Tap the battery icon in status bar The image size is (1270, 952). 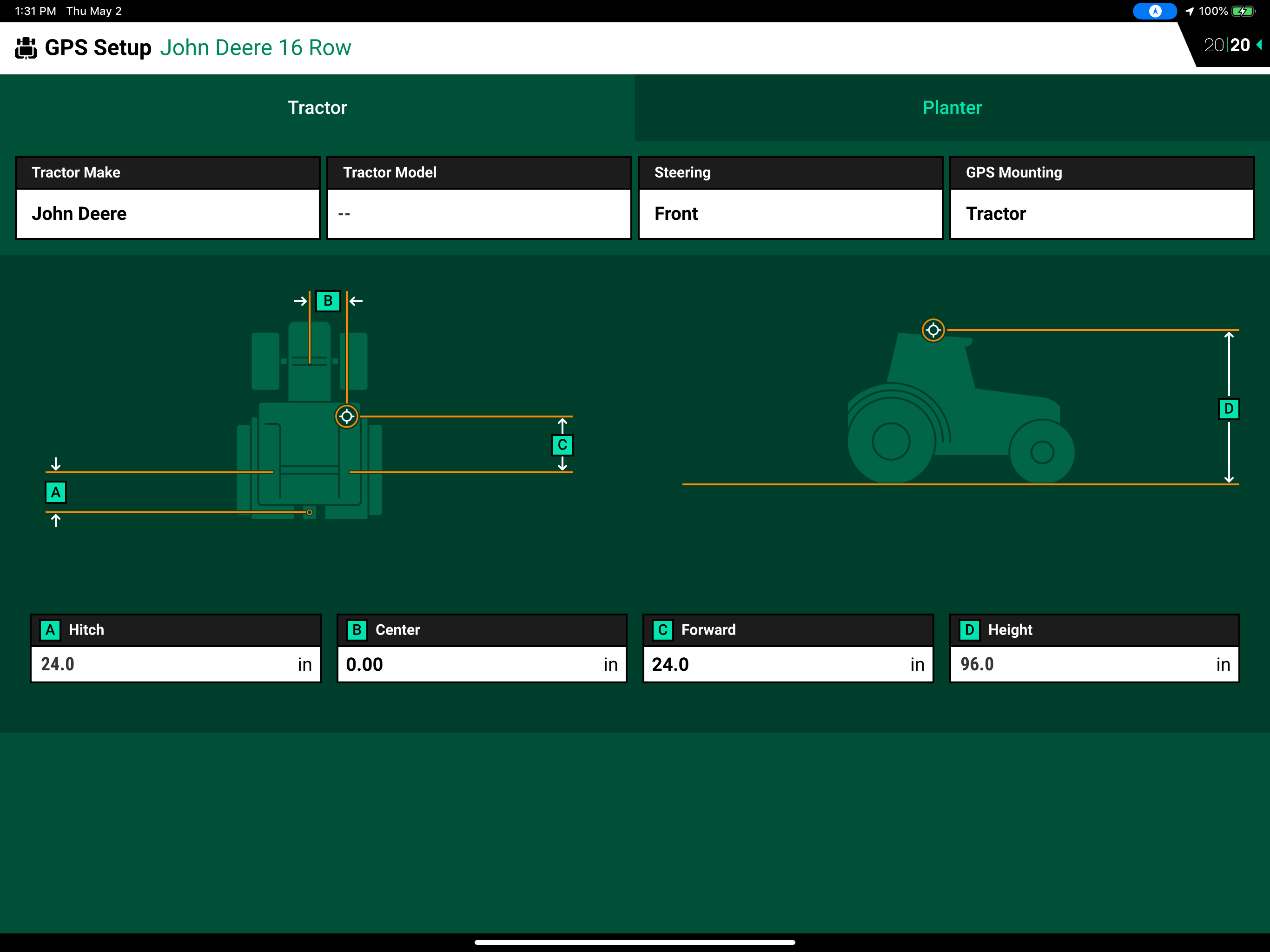pyautogui.click(x=1244, y=11)
